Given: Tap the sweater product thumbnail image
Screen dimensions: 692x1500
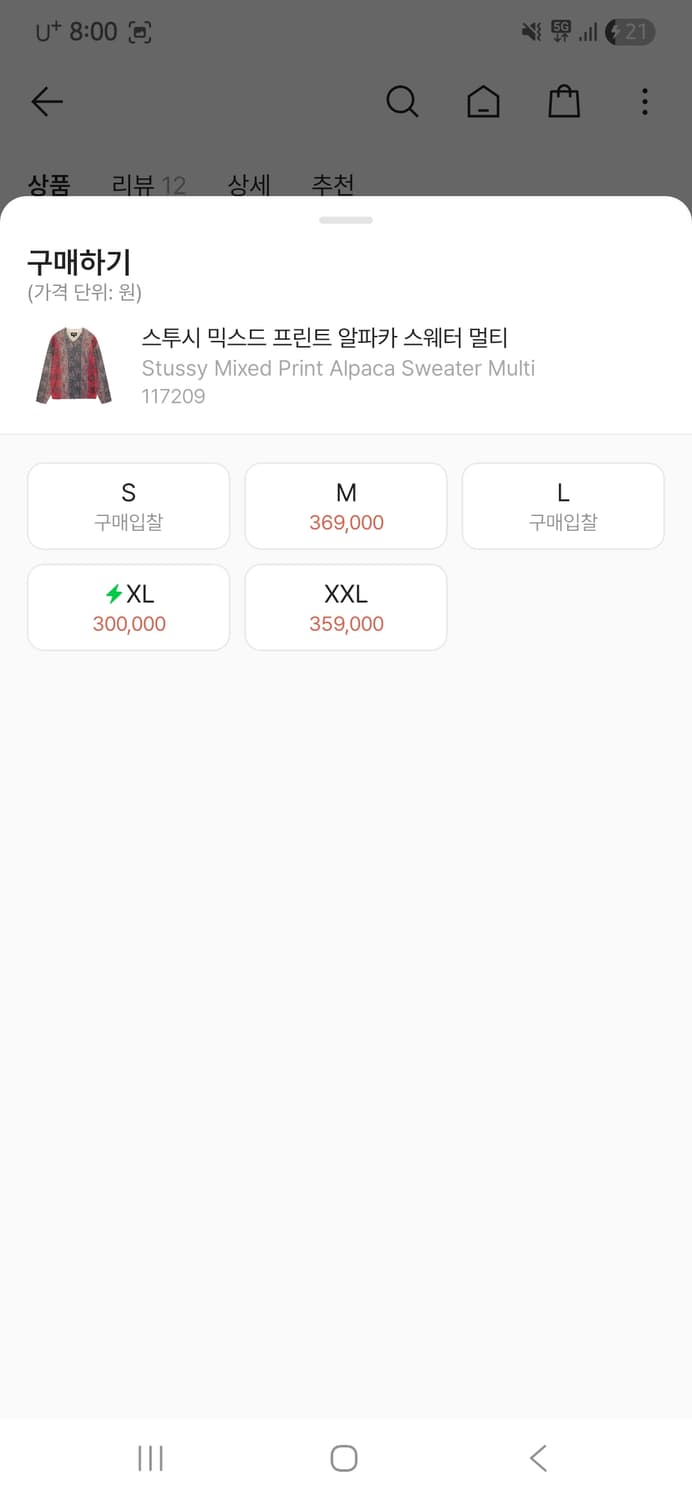Looking at the screenshot, I should point(72,364).
